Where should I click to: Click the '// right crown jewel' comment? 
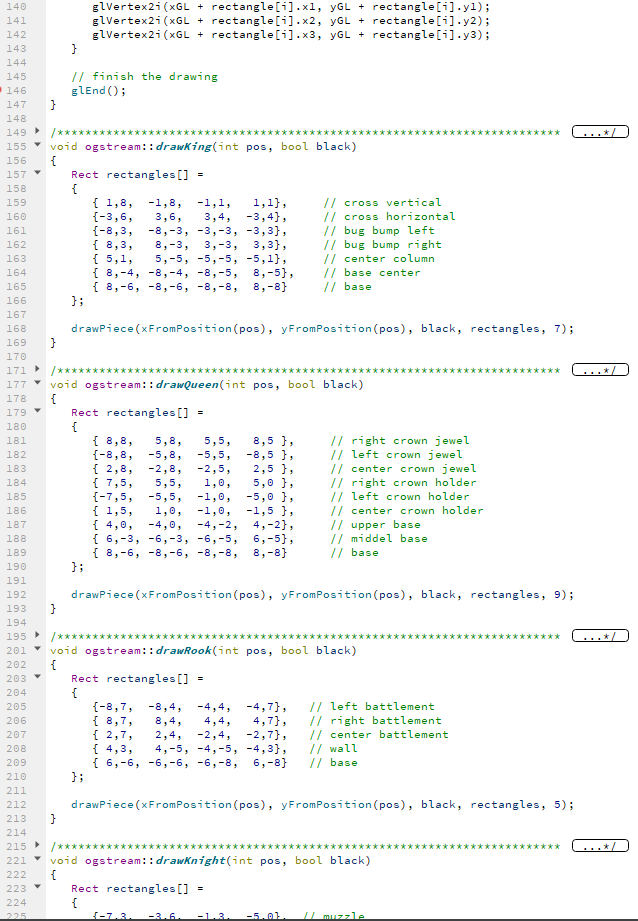(400, 441)
